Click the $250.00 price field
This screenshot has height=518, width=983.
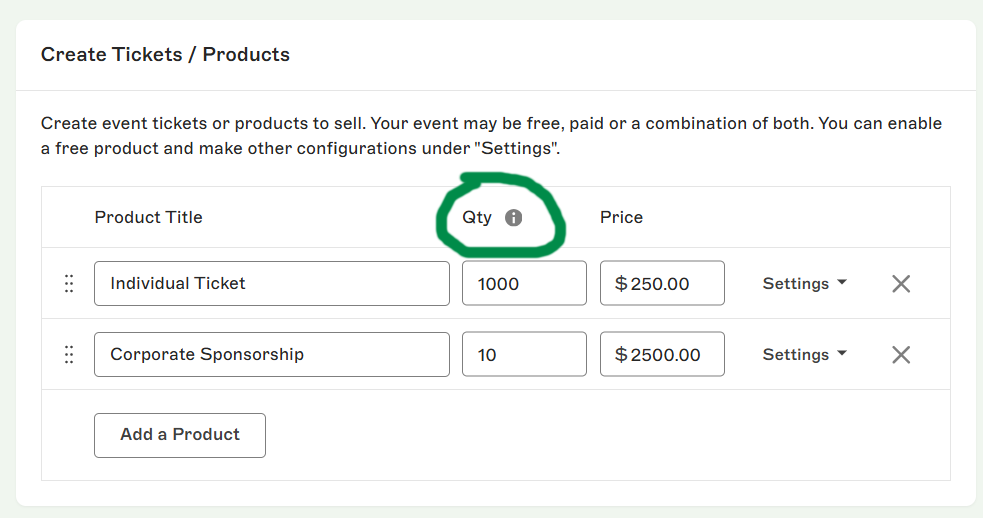coord(662,283)
